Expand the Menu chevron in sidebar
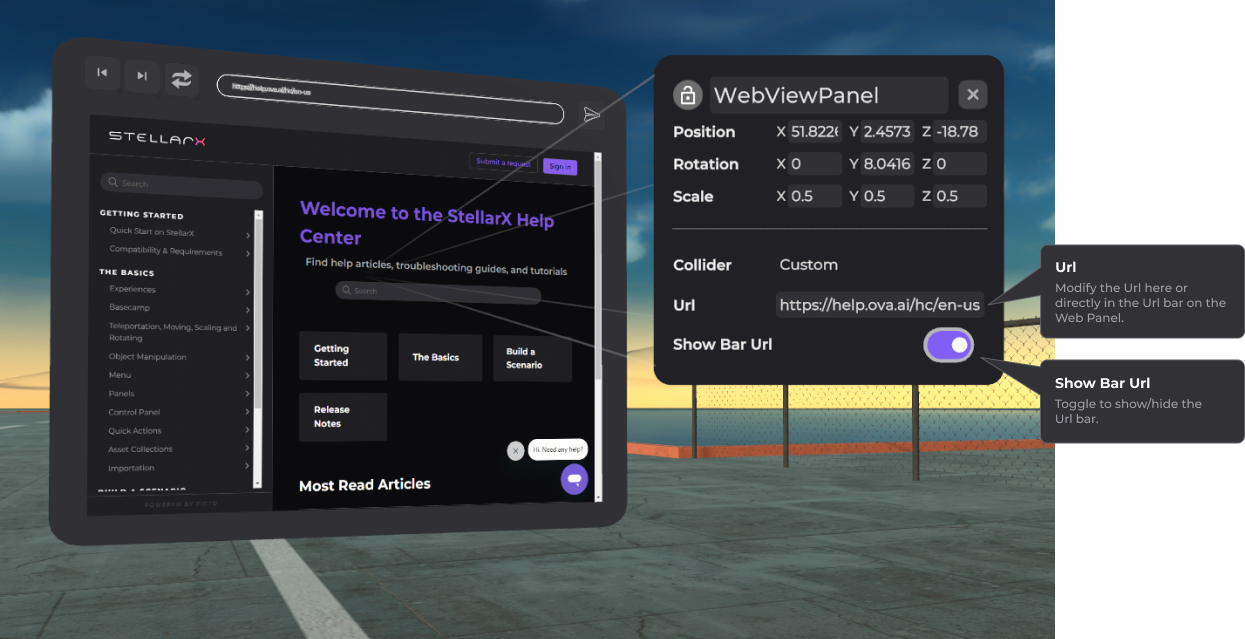Viewport: 1245px width, 639px height. [247, 376]
